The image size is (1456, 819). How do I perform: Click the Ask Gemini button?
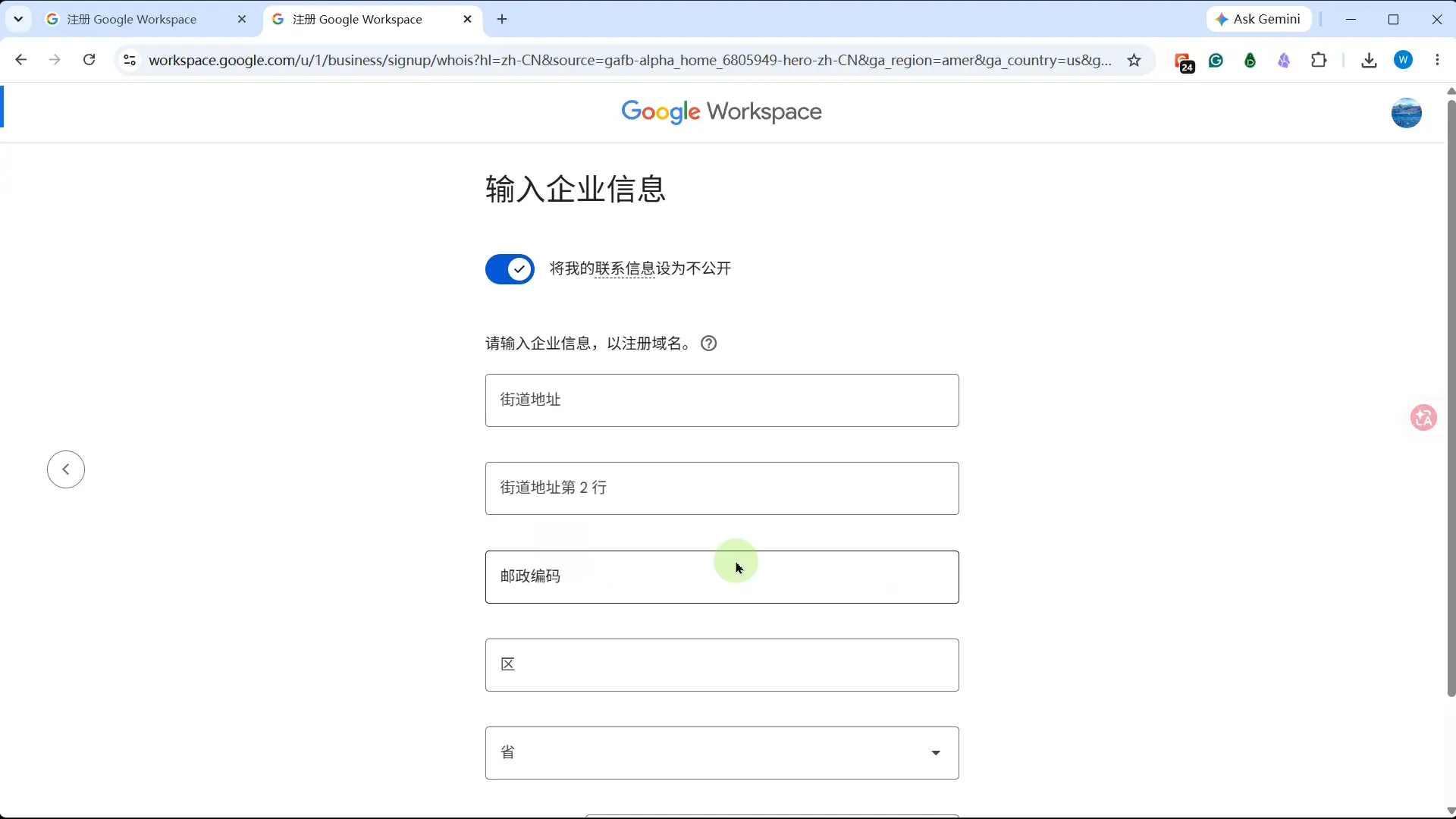tap(1259, 20)
